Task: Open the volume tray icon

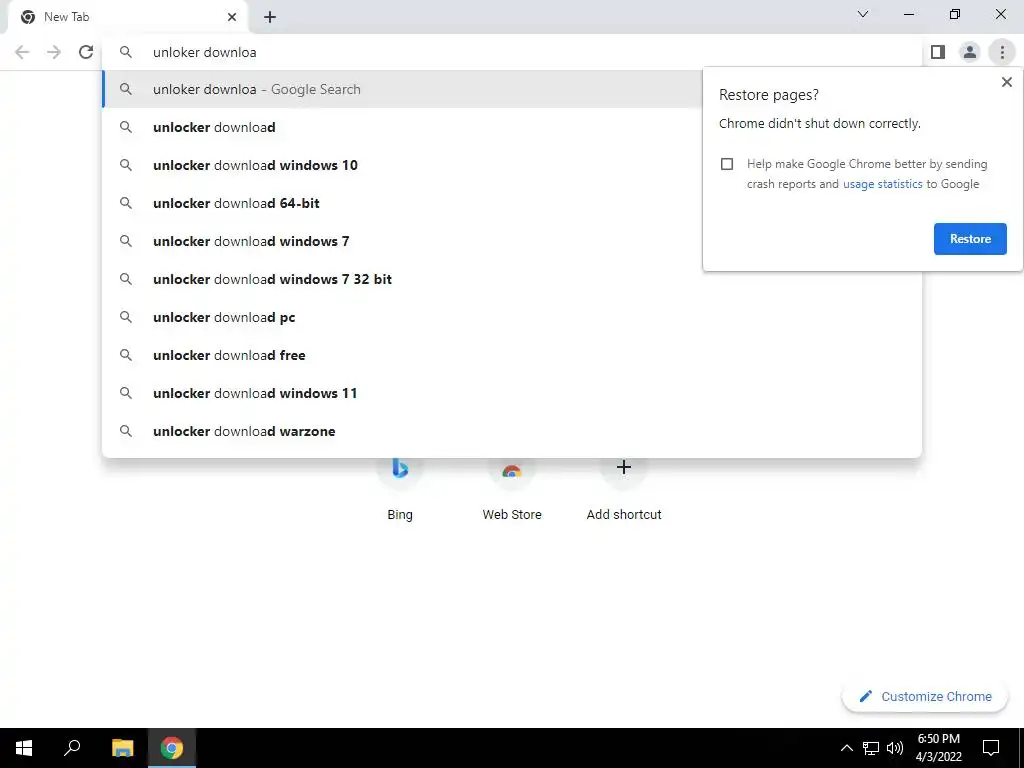Action: 895,748
